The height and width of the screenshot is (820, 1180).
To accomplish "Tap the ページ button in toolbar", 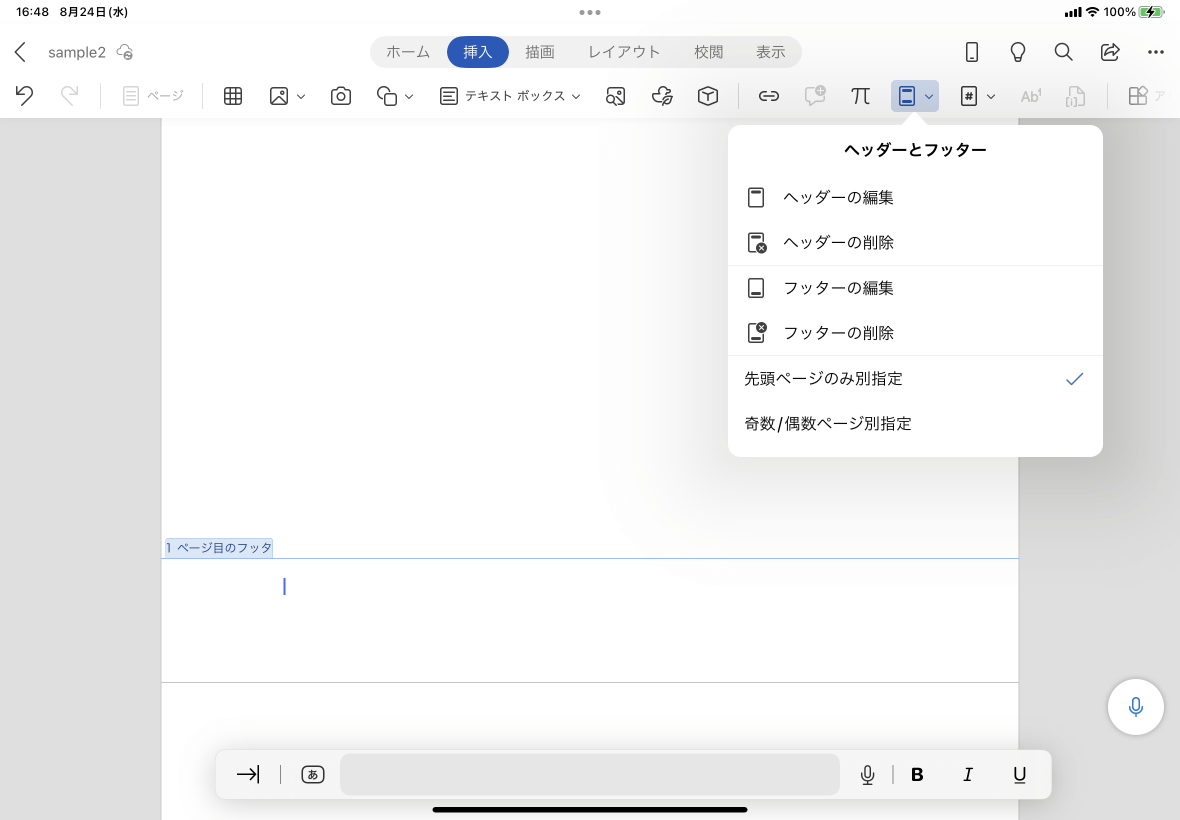I will 153,96.
